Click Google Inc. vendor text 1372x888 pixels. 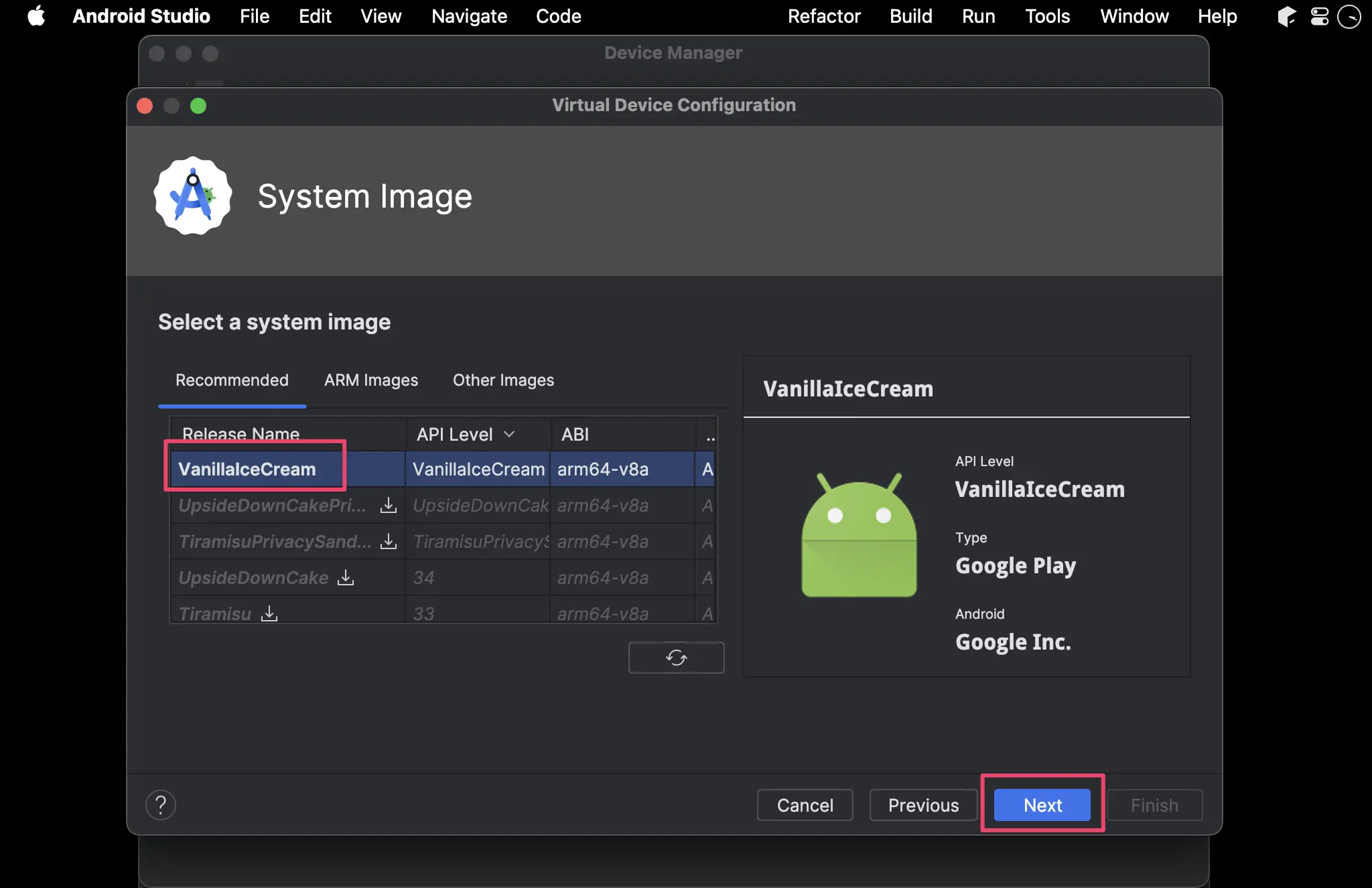click(1013, 642)
